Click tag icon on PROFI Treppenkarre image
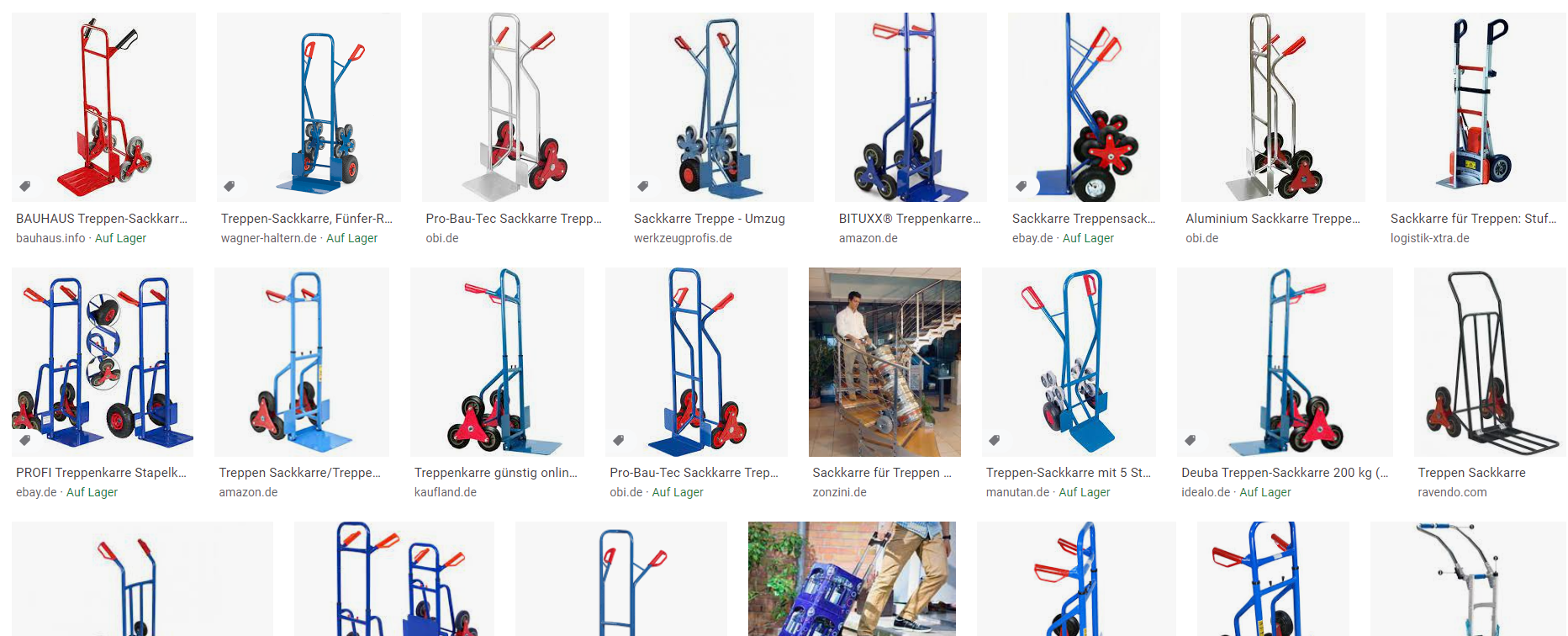The height and width of the screenshot is (636, 1568). click(25, 440)
